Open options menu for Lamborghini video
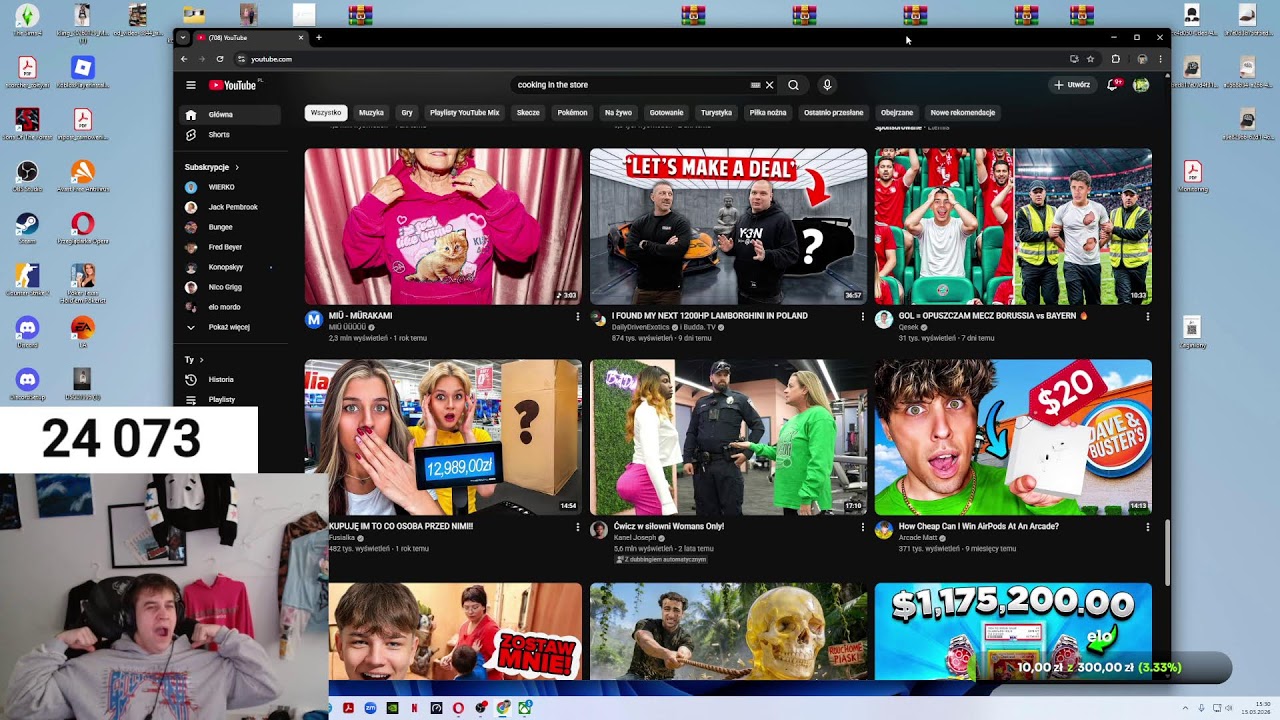Screen dimensions: 1280x720 [x=862, y=317]
